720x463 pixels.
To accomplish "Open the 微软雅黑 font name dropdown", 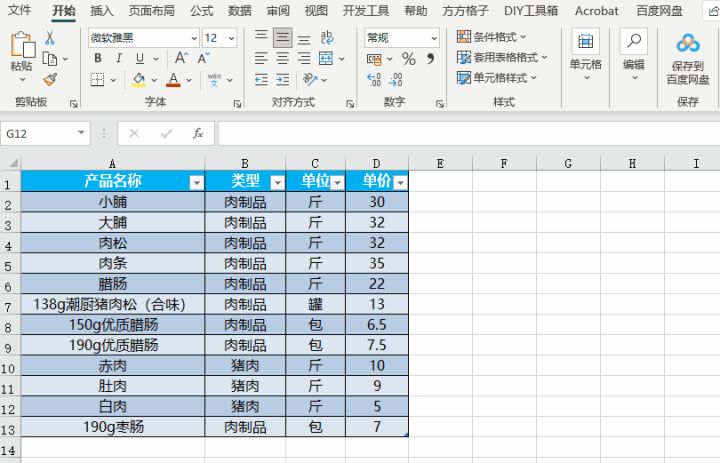I will point(193,38).
